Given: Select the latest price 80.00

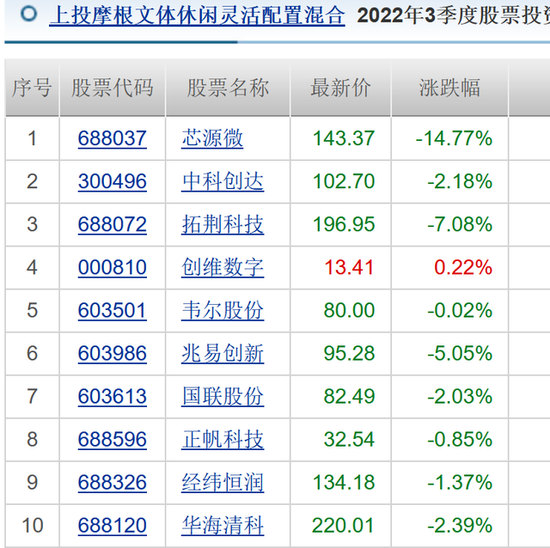Looking at the screenshot, I should point(349,310).
